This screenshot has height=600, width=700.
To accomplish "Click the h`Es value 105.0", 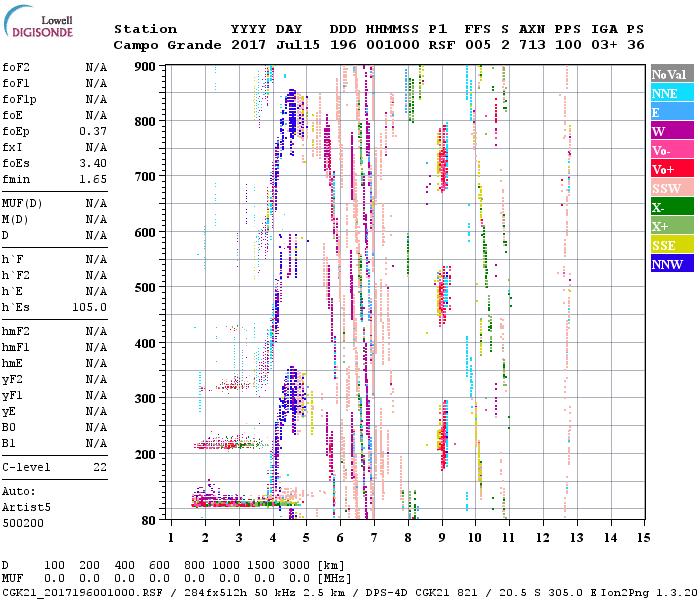I will point(90,307).
